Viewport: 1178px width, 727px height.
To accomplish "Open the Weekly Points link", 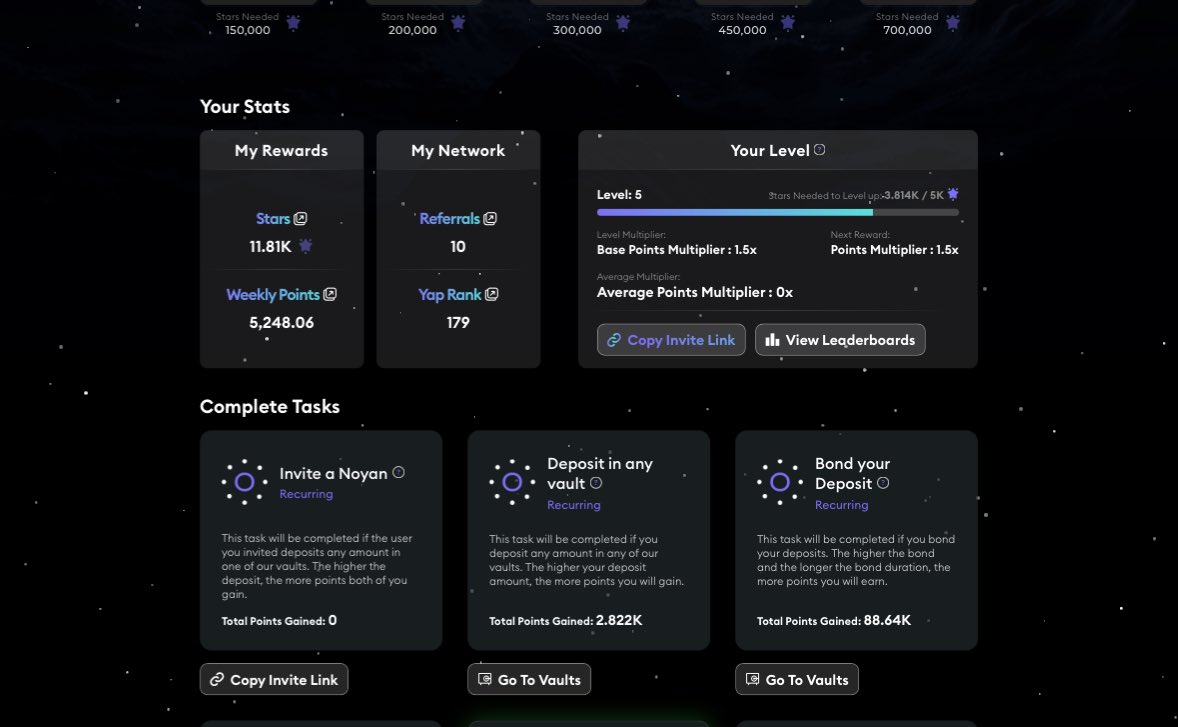I will (x=273, y=294).
